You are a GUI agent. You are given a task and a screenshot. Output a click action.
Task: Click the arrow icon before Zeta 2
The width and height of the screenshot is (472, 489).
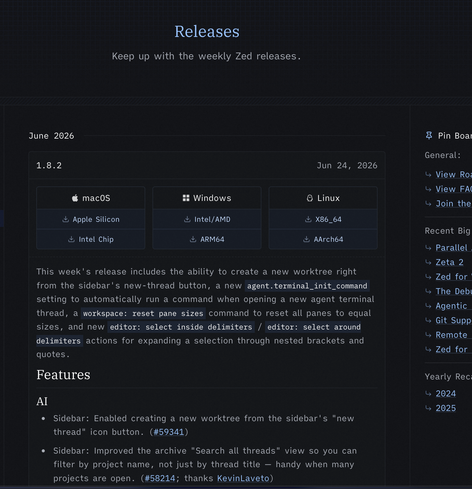pyautogui.click(x=428, y=262)
